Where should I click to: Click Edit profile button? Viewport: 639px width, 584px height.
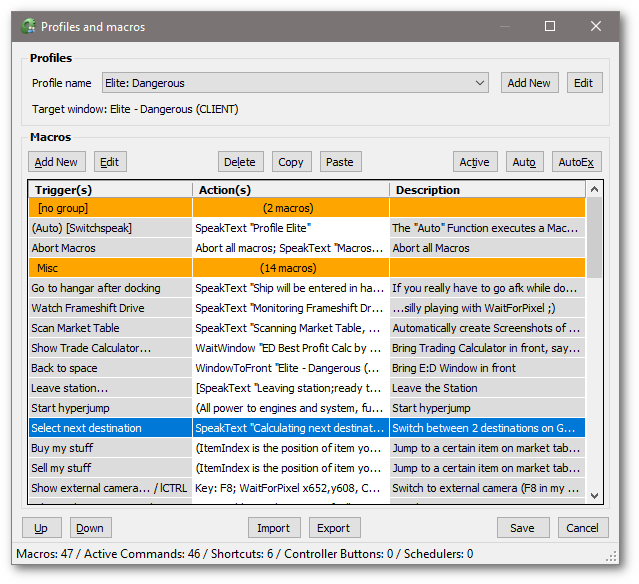[584, 83]
